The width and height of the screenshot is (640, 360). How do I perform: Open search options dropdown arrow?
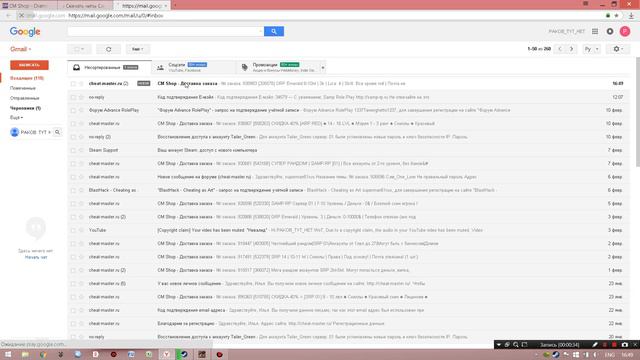[x=260, y=31]
